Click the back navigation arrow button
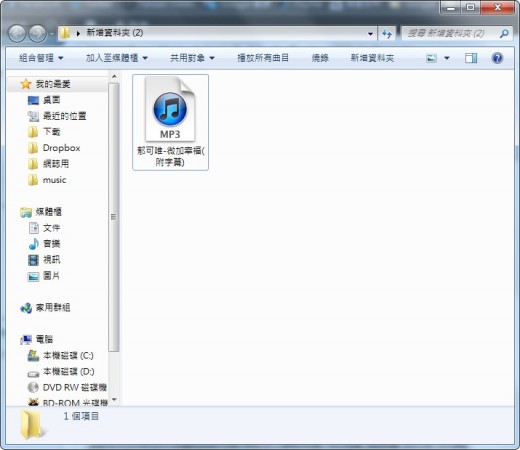 click(x=17, y=34)
